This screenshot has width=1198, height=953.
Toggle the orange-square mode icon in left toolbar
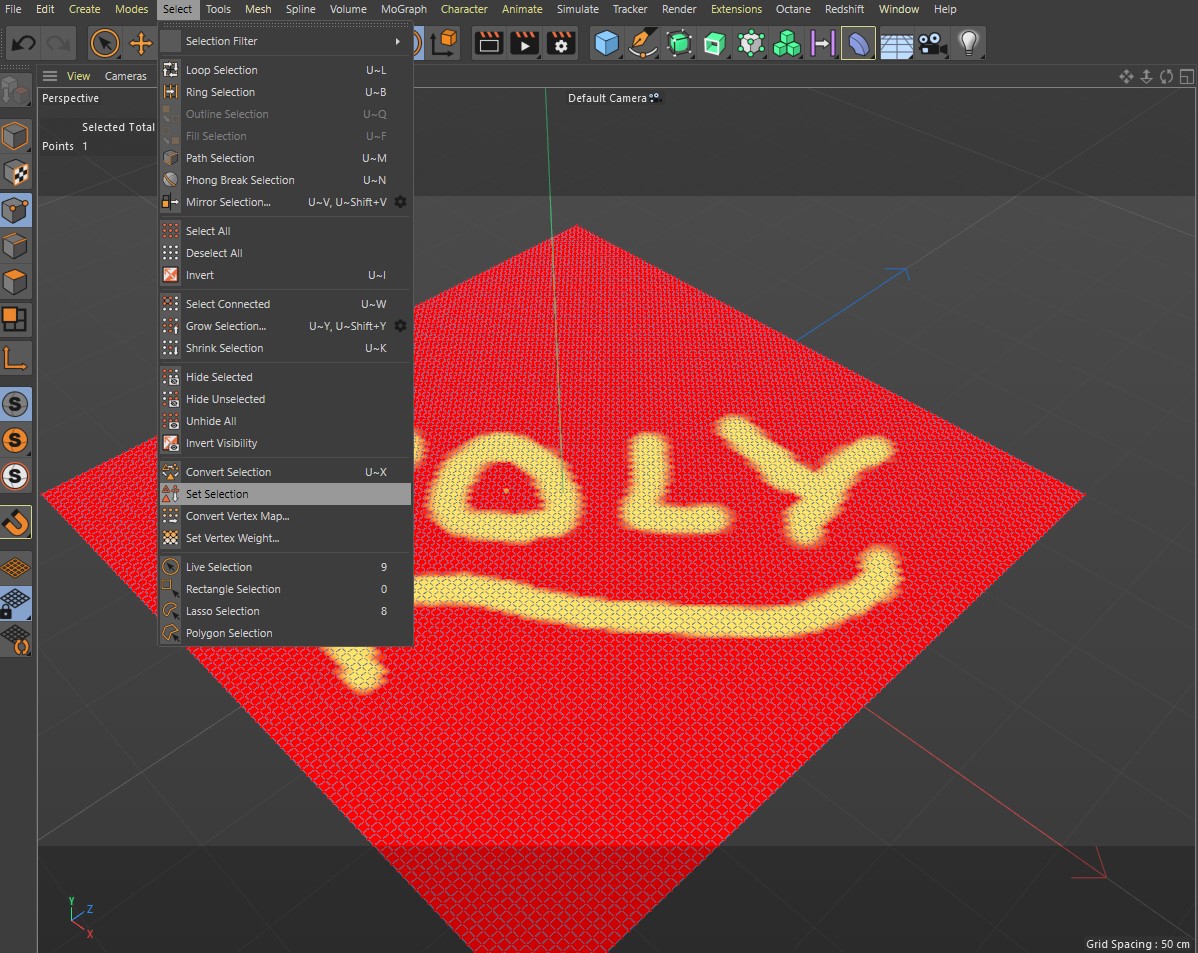[15, 318]
